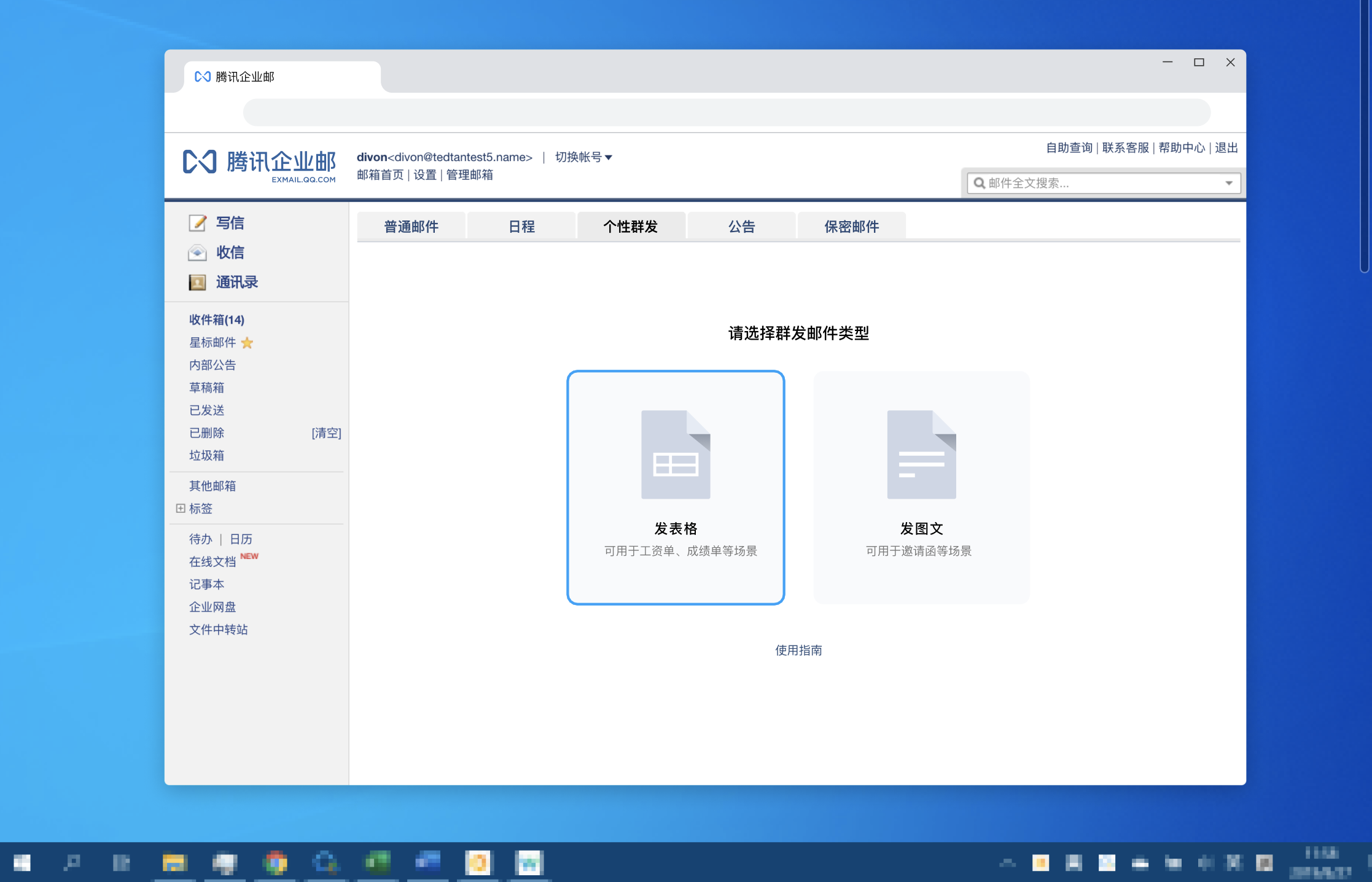
Task: Click into the 邮件全文搜索 search field
Action: click(1104, 183)
